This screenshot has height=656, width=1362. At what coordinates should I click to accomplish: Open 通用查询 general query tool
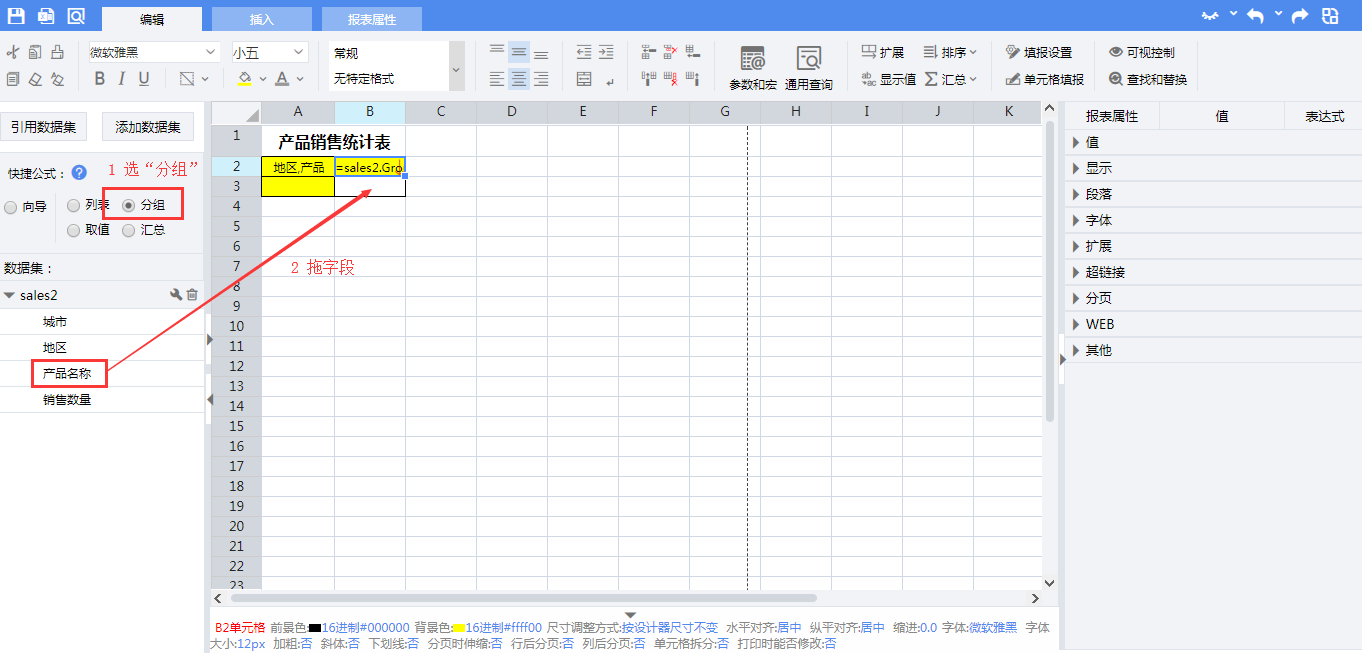(808, 67)
